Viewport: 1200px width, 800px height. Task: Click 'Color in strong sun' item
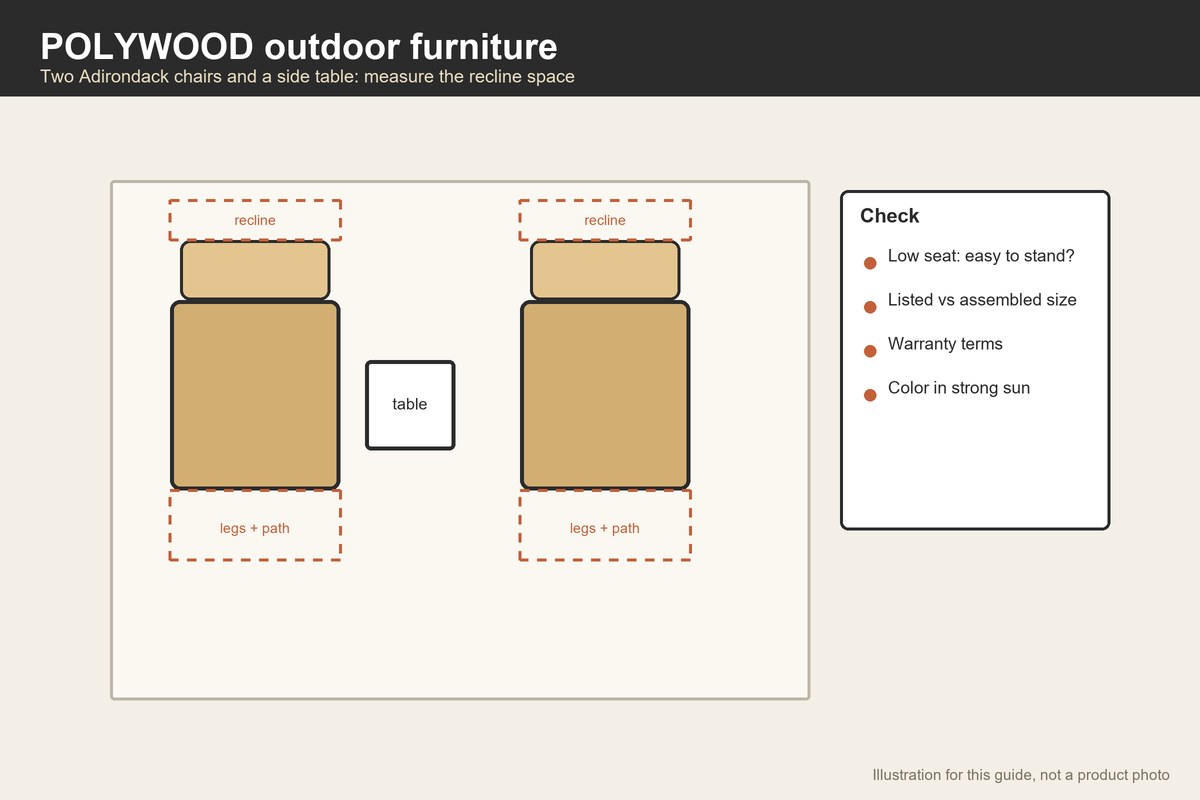tap(959, 388)
